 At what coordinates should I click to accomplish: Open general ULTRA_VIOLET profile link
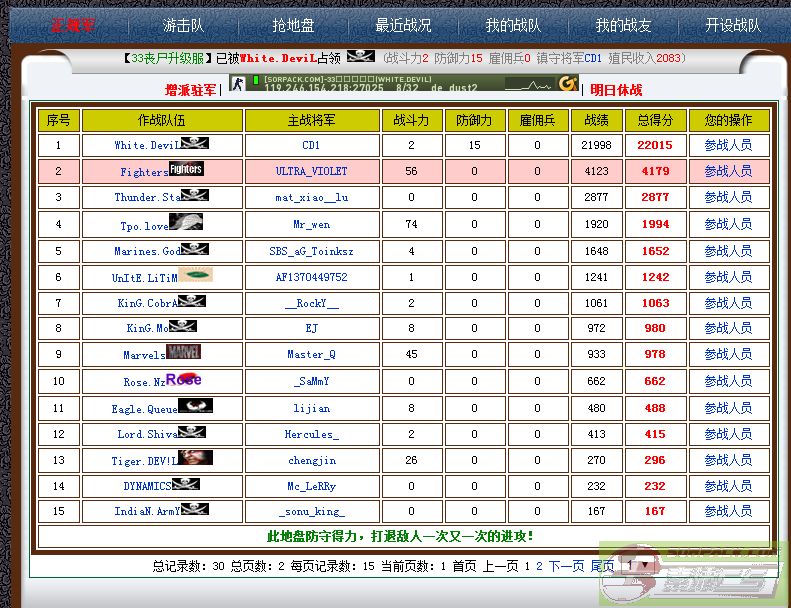pos(311,172)
